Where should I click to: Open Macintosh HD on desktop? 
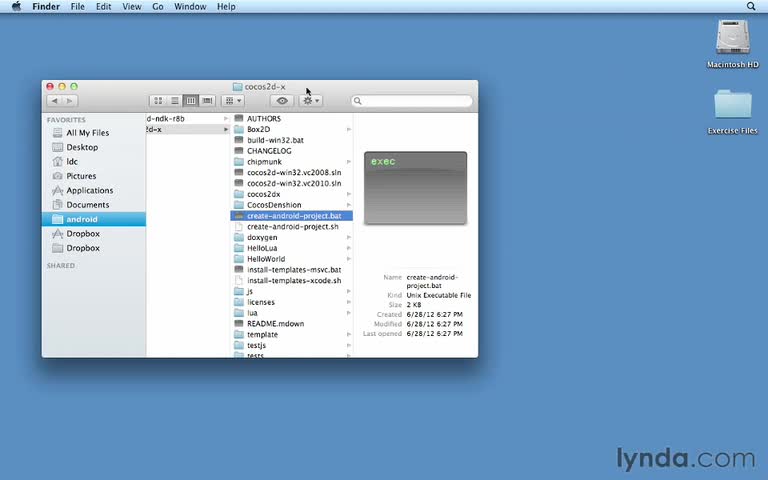(733, 44)
